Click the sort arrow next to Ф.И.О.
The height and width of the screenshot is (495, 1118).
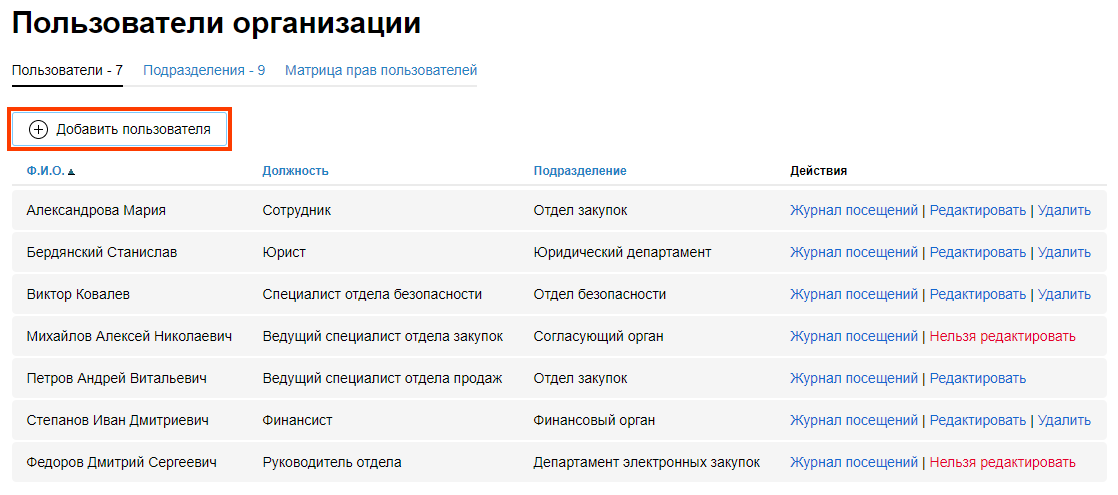point(71,172)
